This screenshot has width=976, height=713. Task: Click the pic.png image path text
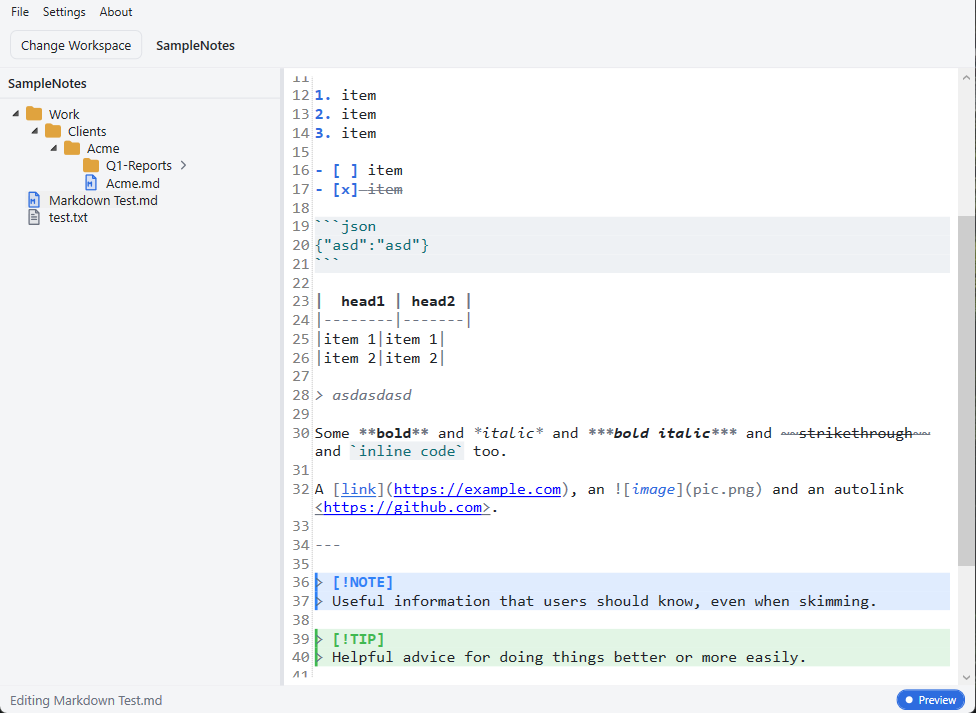click(x=723, y=489)
